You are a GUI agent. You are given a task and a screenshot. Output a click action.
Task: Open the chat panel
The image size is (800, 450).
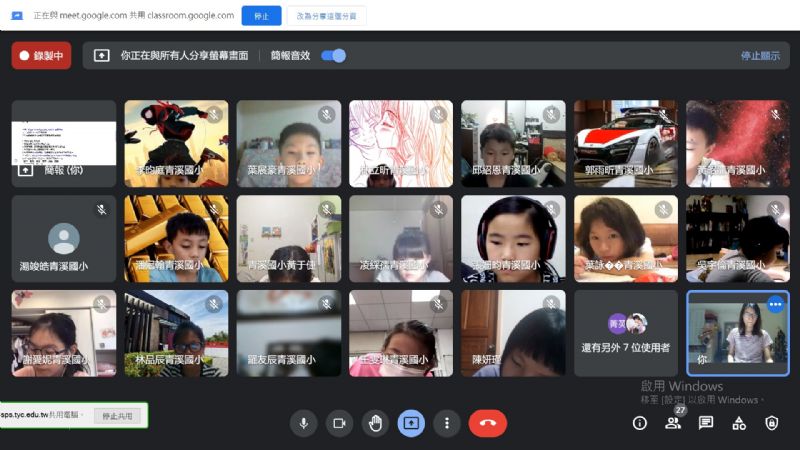[706, 423]
